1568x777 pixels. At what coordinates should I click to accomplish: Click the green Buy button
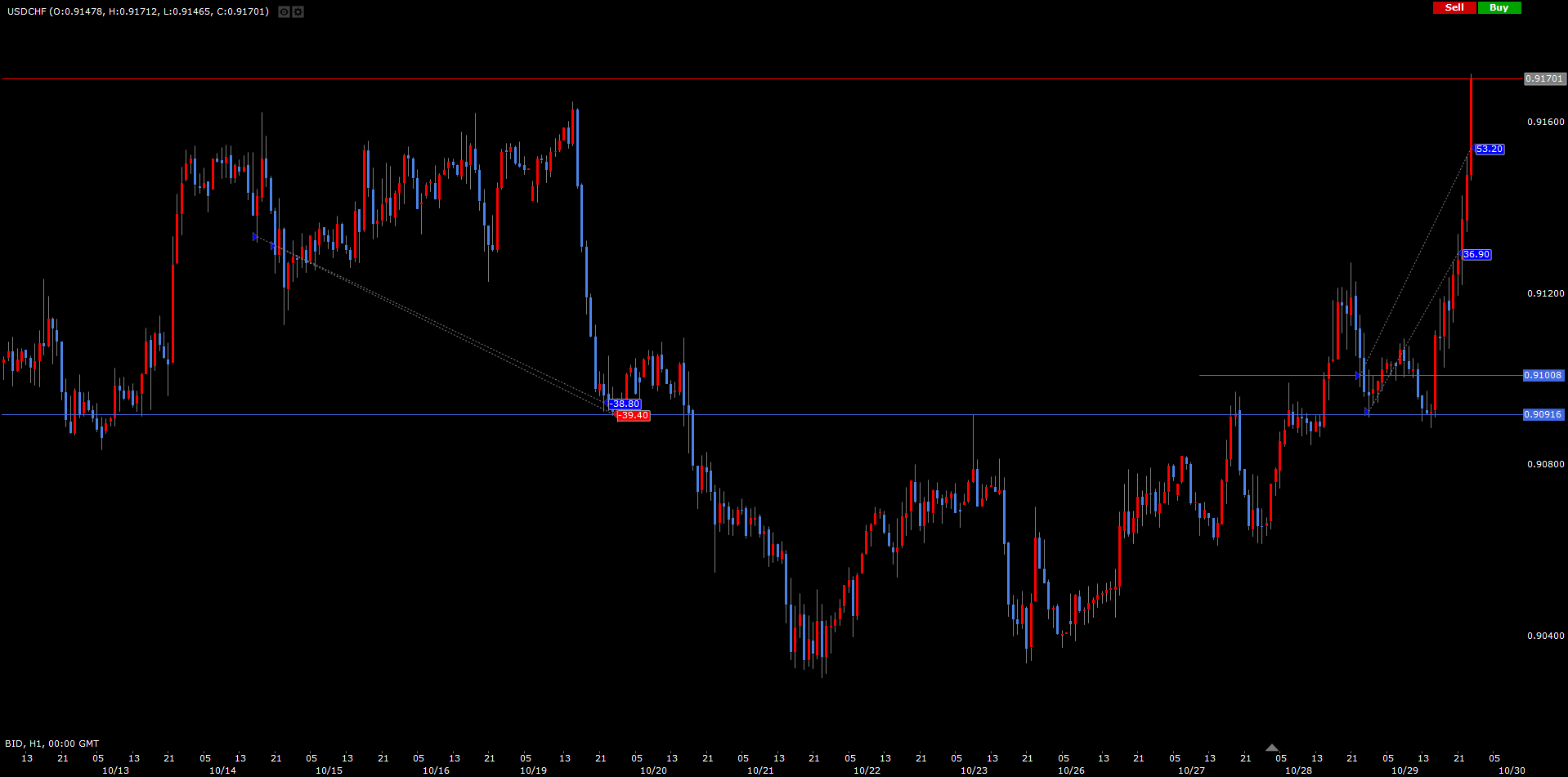1499,7
